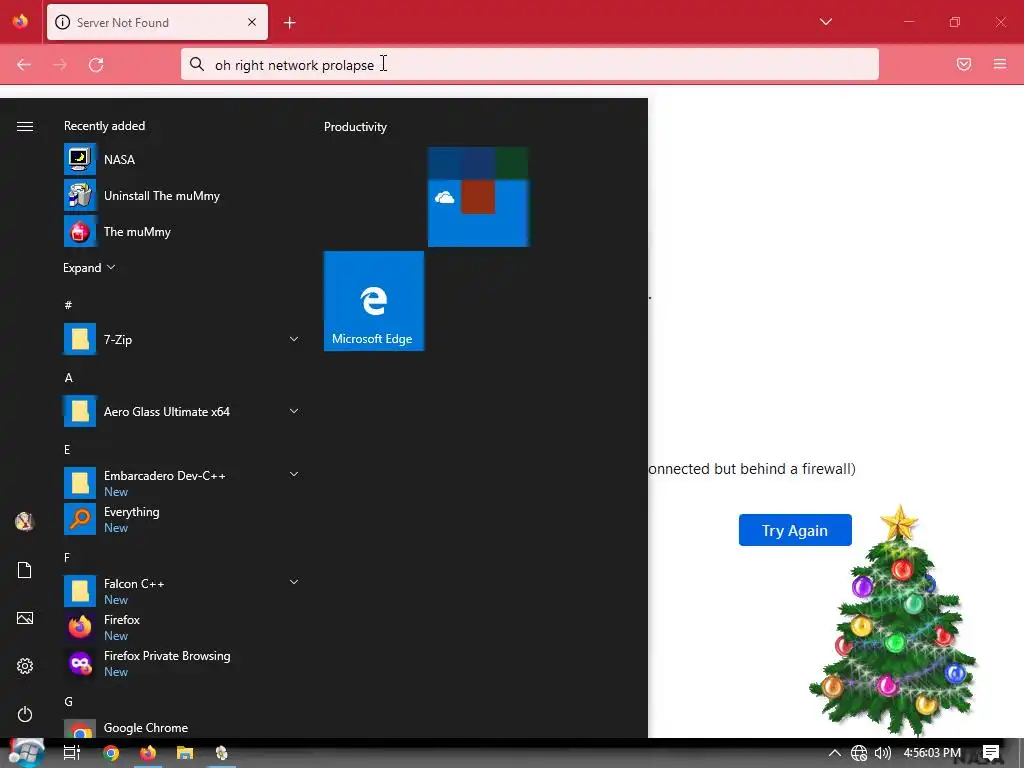Viewport: 1024px width, 768px height.
Task: Open the volume tray icon
Action: point(883,753)
